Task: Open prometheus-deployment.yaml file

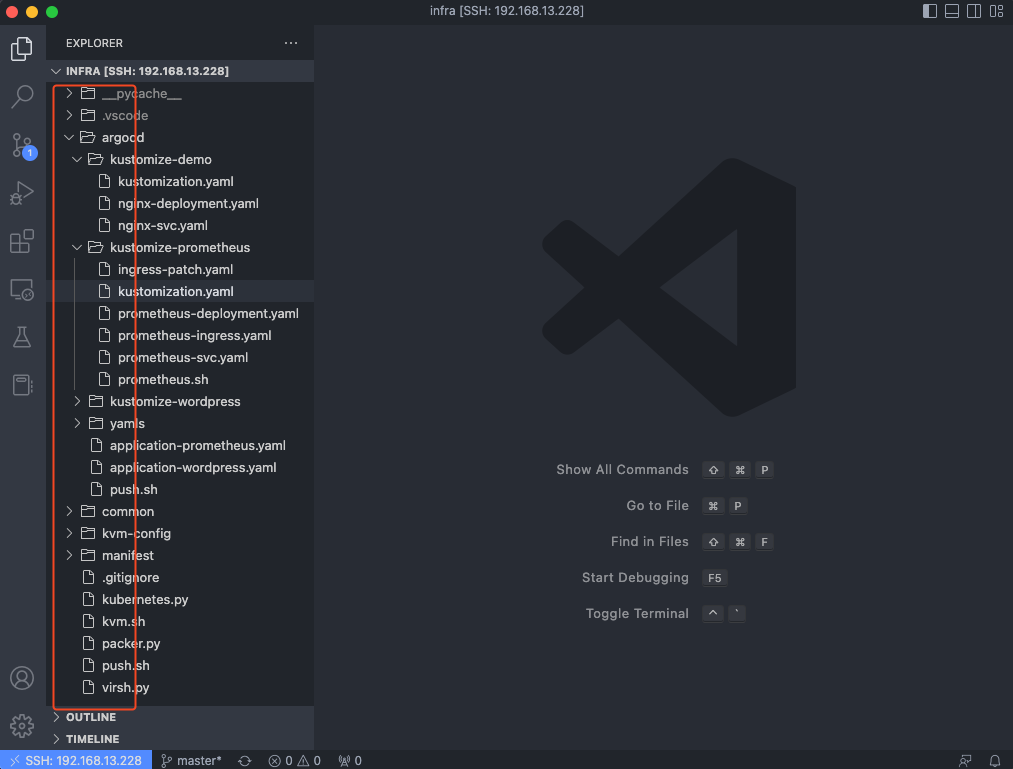Action: [180, 313]
